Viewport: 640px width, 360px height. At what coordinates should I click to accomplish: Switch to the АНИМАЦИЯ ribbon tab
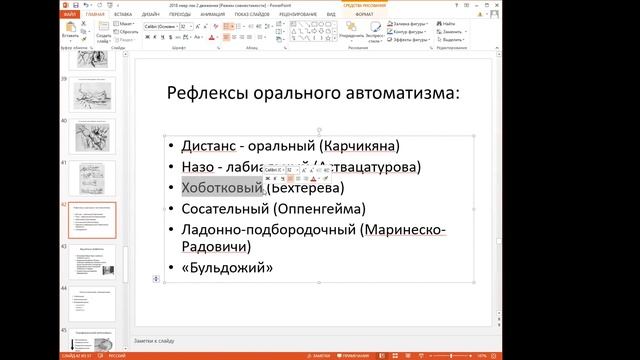coord(213,14)
